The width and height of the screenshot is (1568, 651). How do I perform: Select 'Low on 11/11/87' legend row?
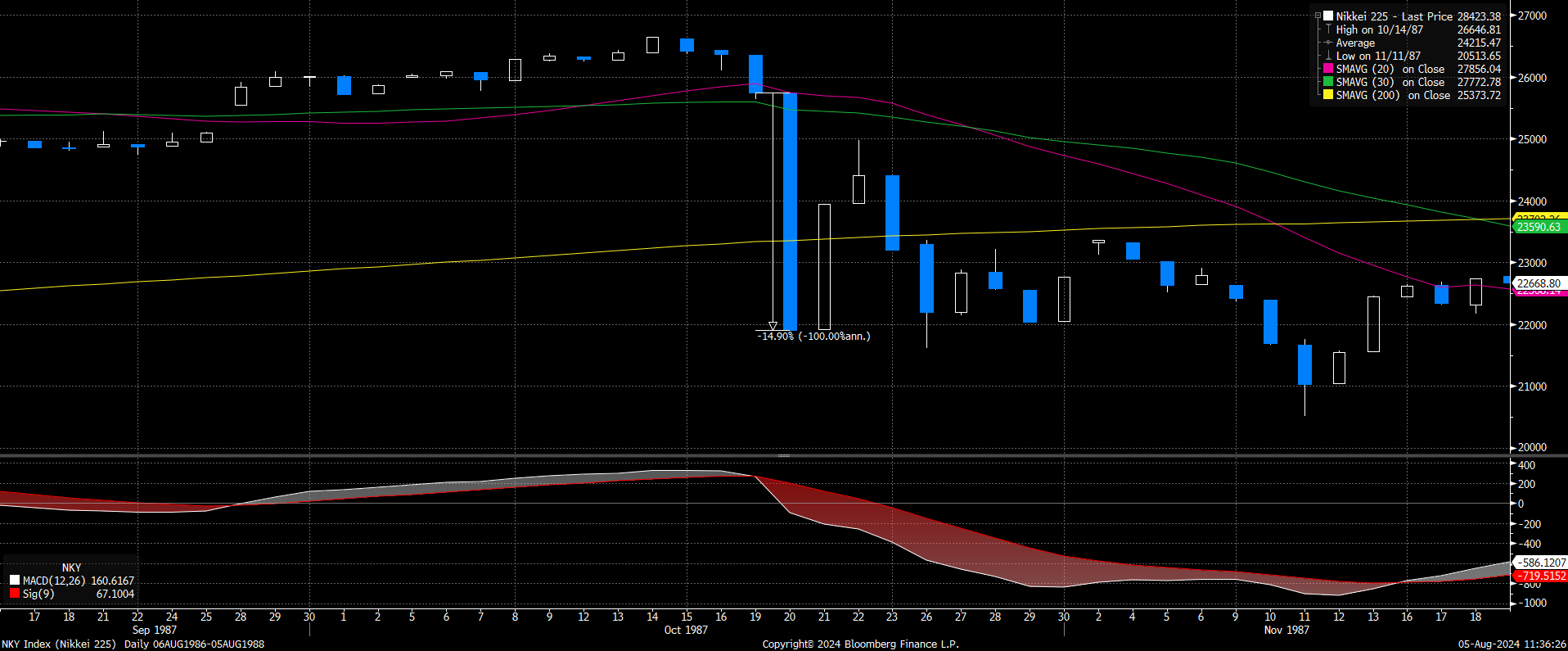(x=1379, y=56)
